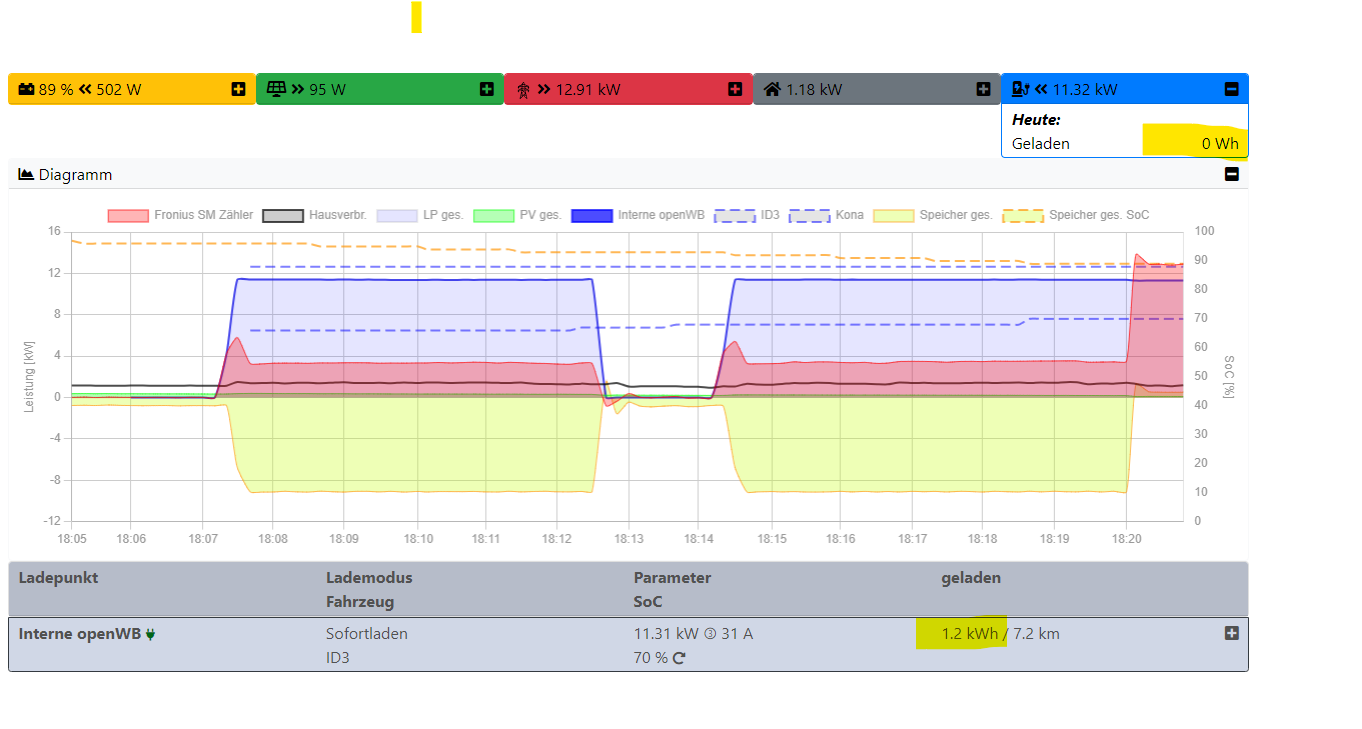Screen dimensions: 1362x729
Task: Click the Parameter column header
Action: 673,577
